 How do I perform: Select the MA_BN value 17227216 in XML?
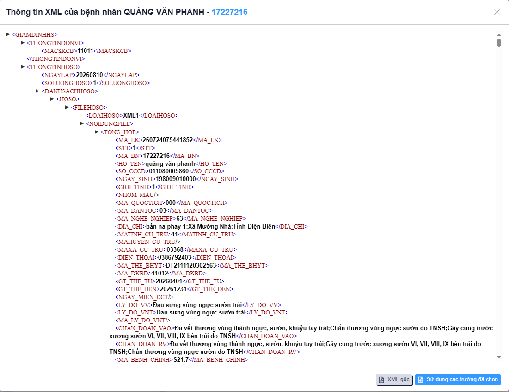(156, 156)
